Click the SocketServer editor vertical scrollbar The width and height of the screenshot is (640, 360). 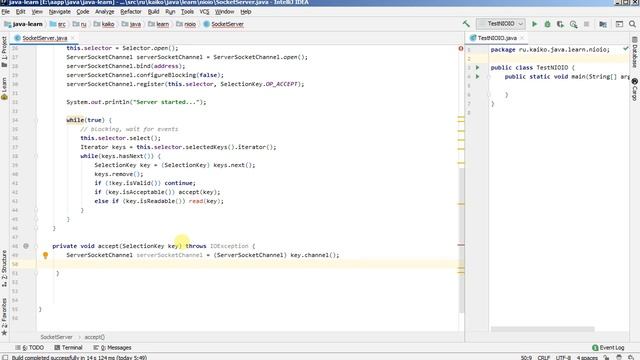[x=461, y=241]
